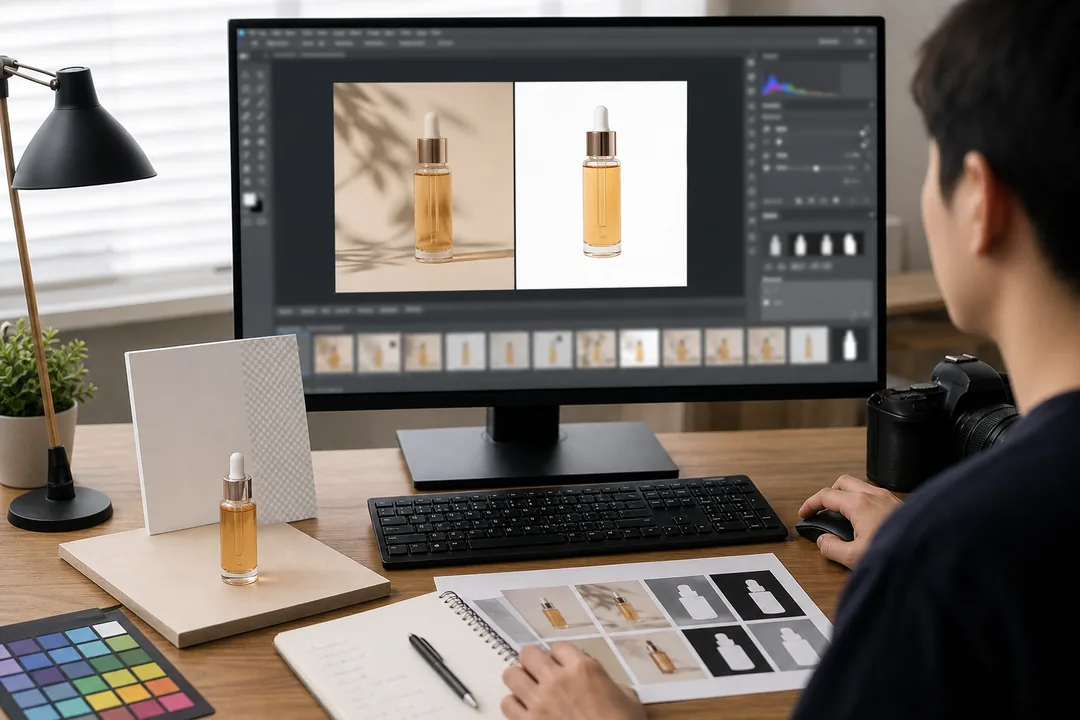Choose the ninth filmstrip thumbnail
The image size is (1080, 720).
pos(681,347)
